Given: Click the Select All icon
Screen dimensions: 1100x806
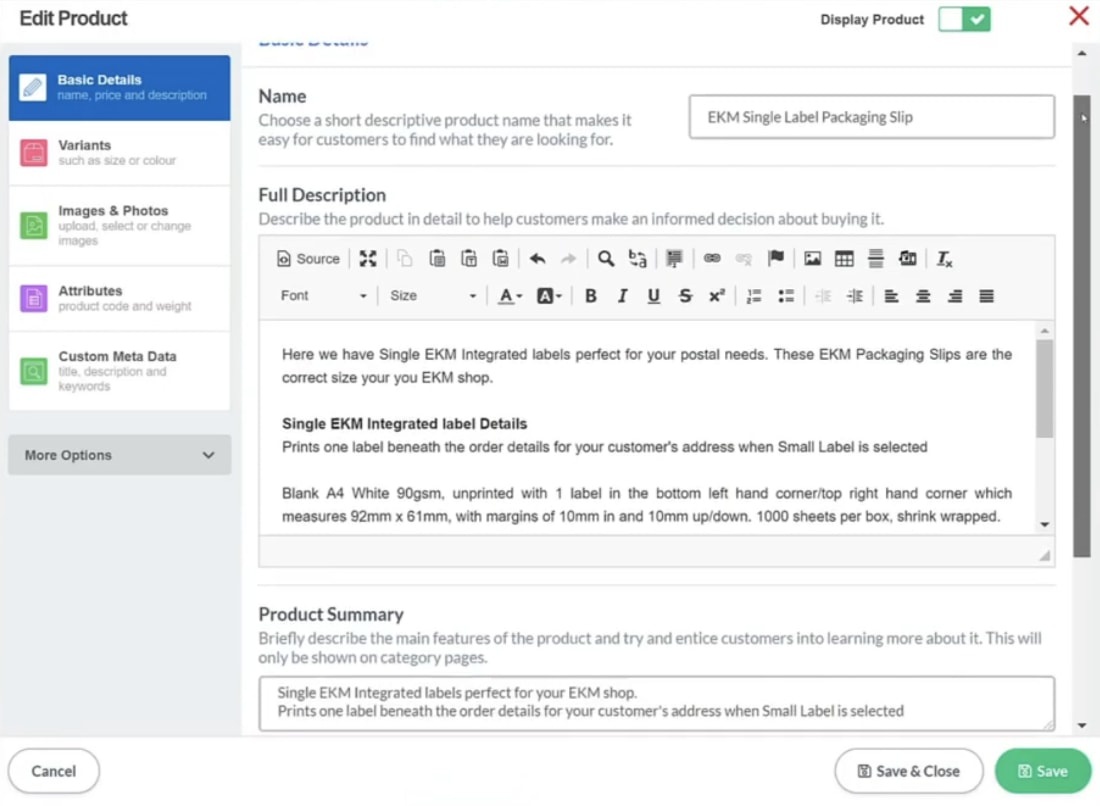Looking at the screenshot, I should (674, 259).
